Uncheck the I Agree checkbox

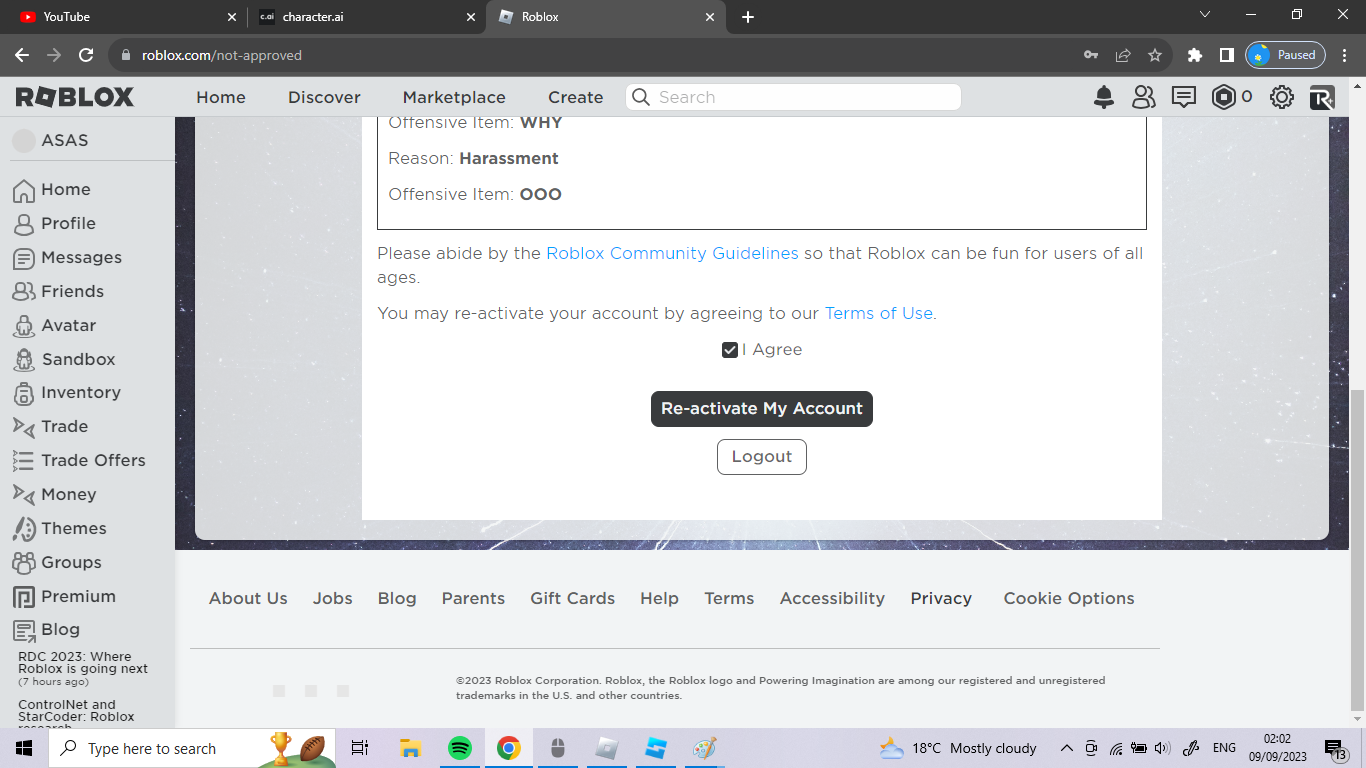point(730,350)
